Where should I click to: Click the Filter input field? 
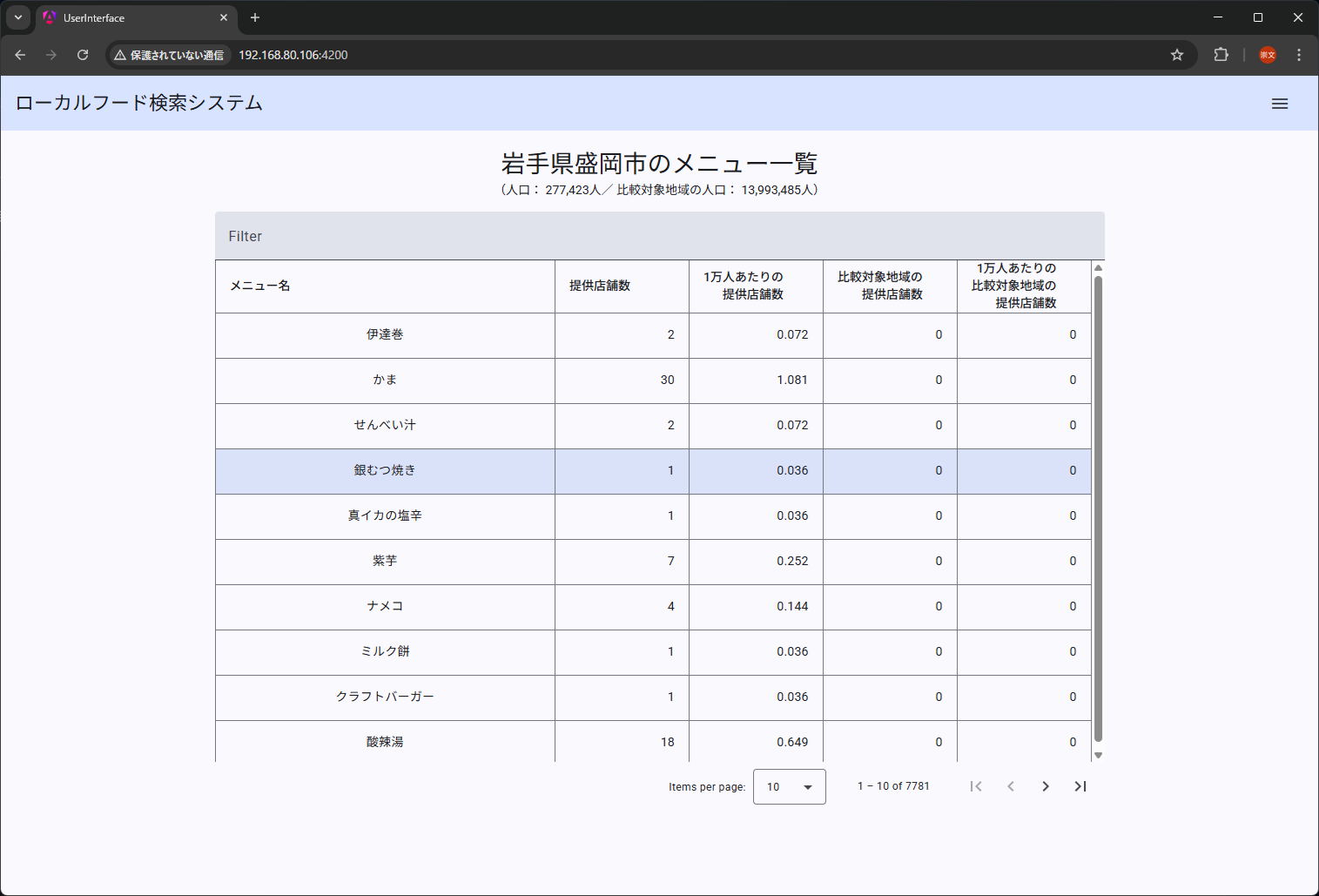tap(660, 236)
